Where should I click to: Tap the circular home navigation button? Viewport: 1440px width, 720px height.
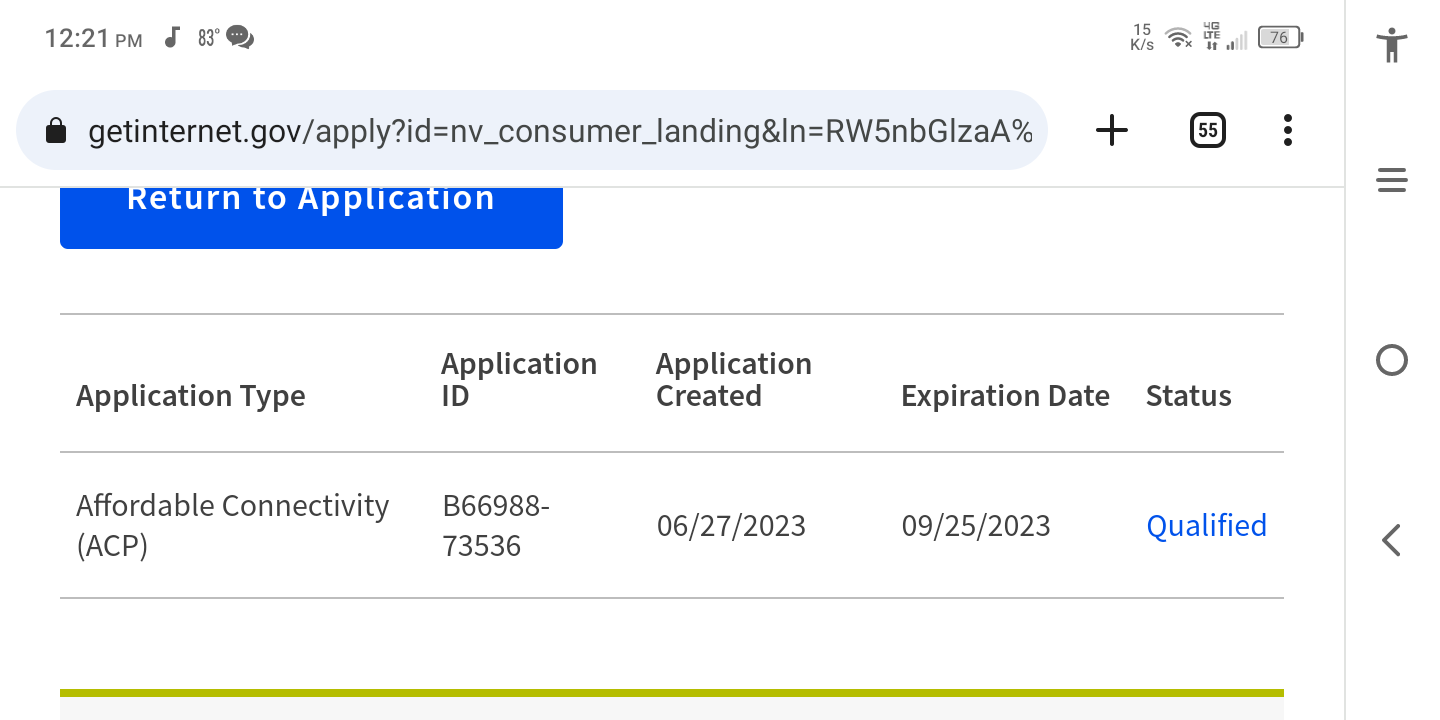1392,360
